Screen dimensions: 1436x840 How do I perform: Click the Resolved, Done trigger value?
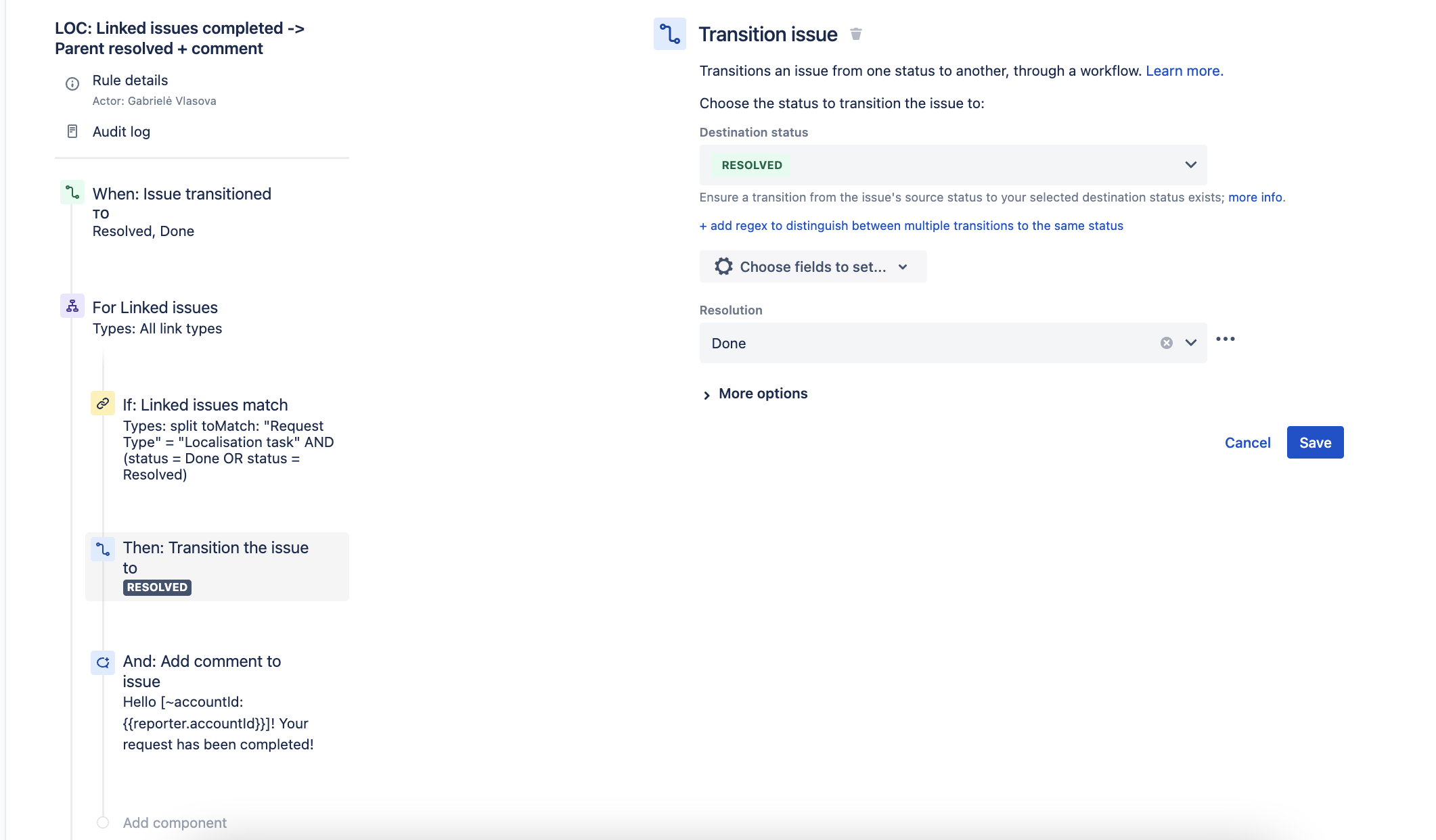[143, 231]
